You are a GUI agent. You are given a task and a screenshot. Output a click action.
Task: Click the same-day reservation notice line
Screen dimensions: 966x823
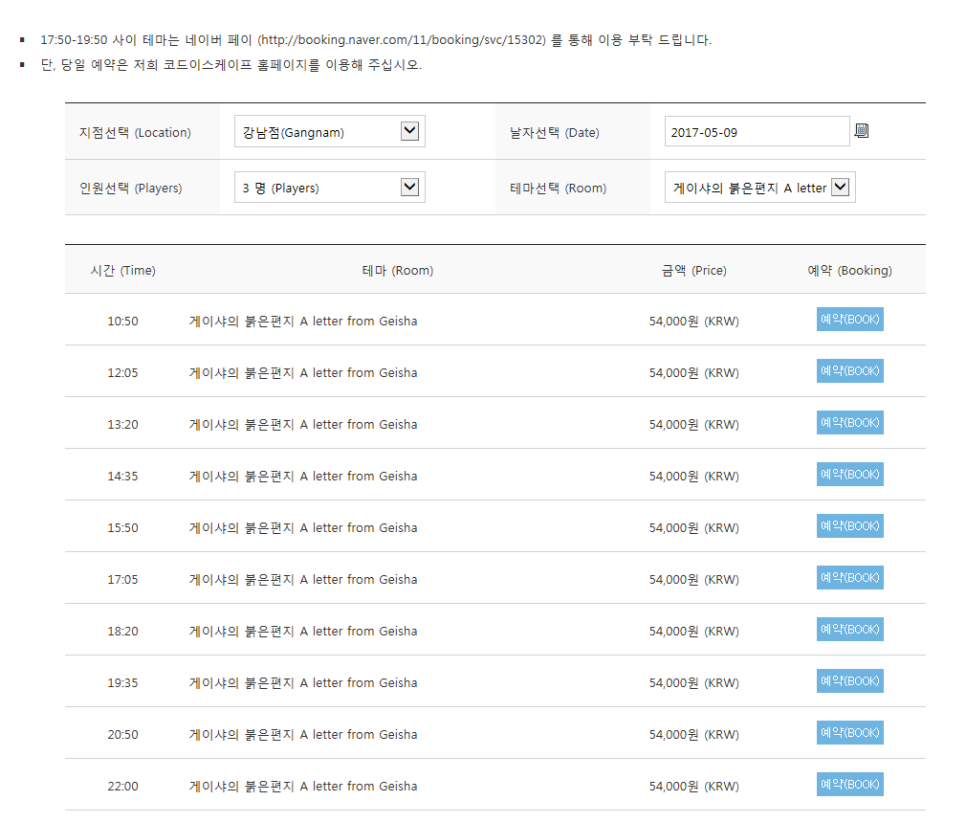(231, 65)
